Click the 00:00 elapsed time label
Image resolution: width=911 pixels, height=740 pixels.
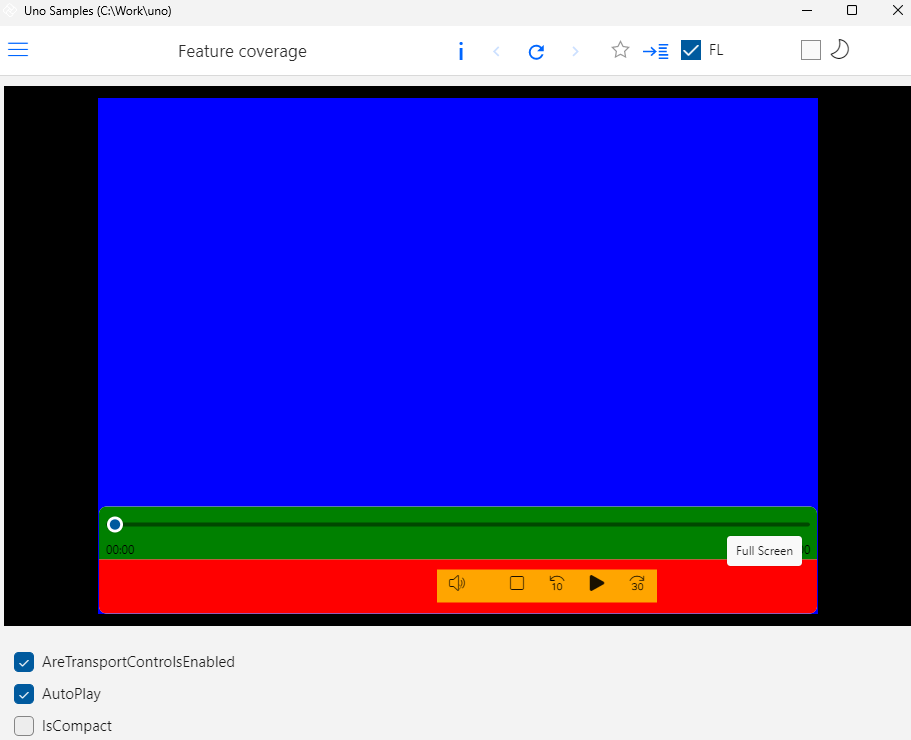coord(120,549)
